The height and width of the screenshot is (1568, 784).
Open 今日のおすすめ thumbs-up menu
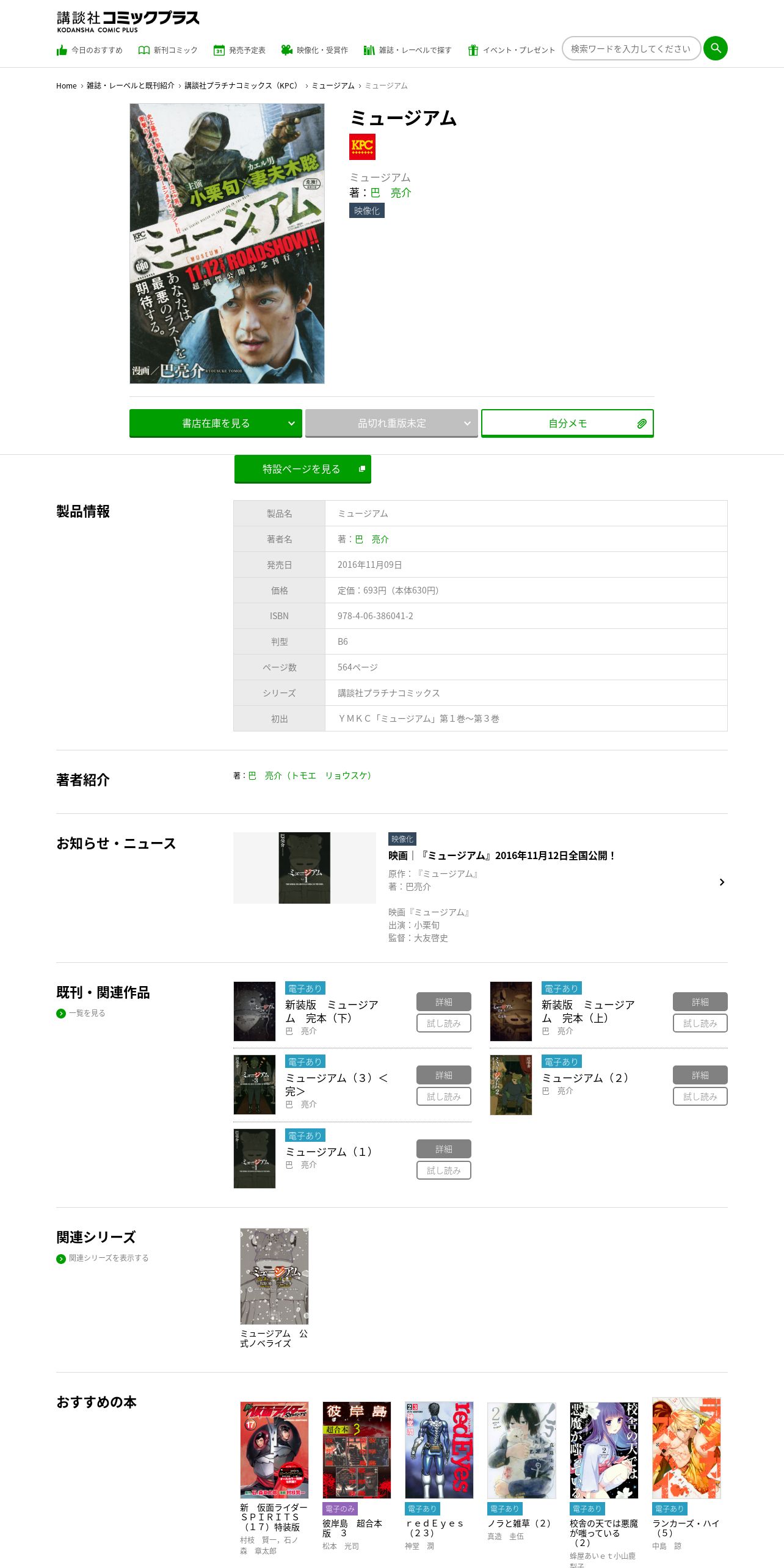[62, 50]
